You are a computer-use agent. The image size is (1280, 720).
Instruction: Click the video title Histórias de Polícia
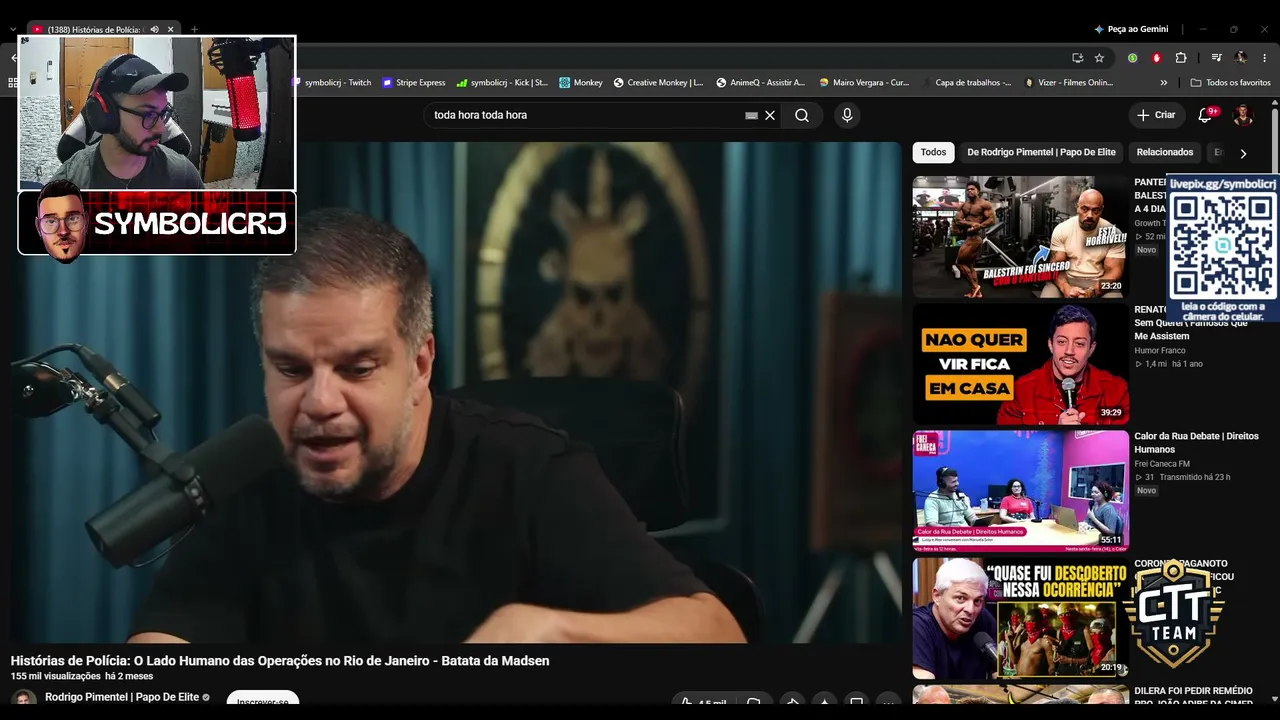(x=280, y=661)
